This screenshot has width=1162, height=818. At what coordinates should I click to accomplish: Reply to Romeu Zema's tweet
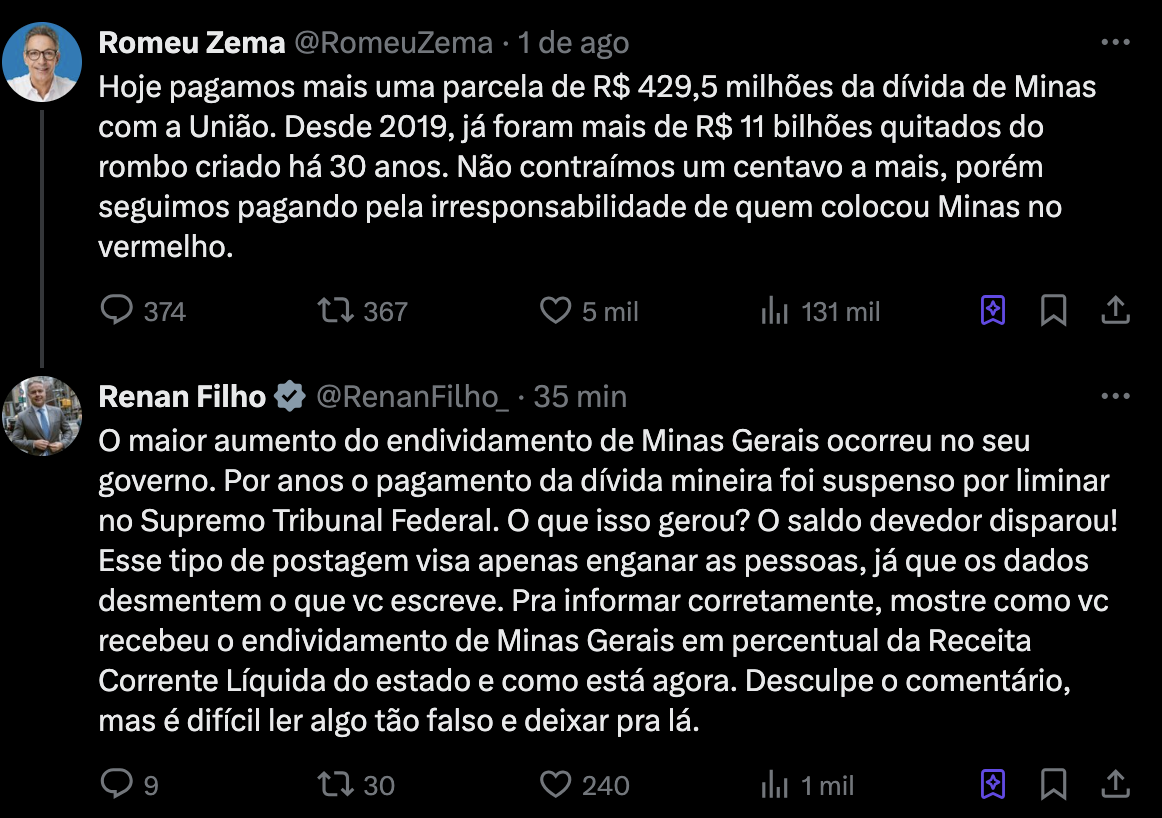click(x=118, y=311)
